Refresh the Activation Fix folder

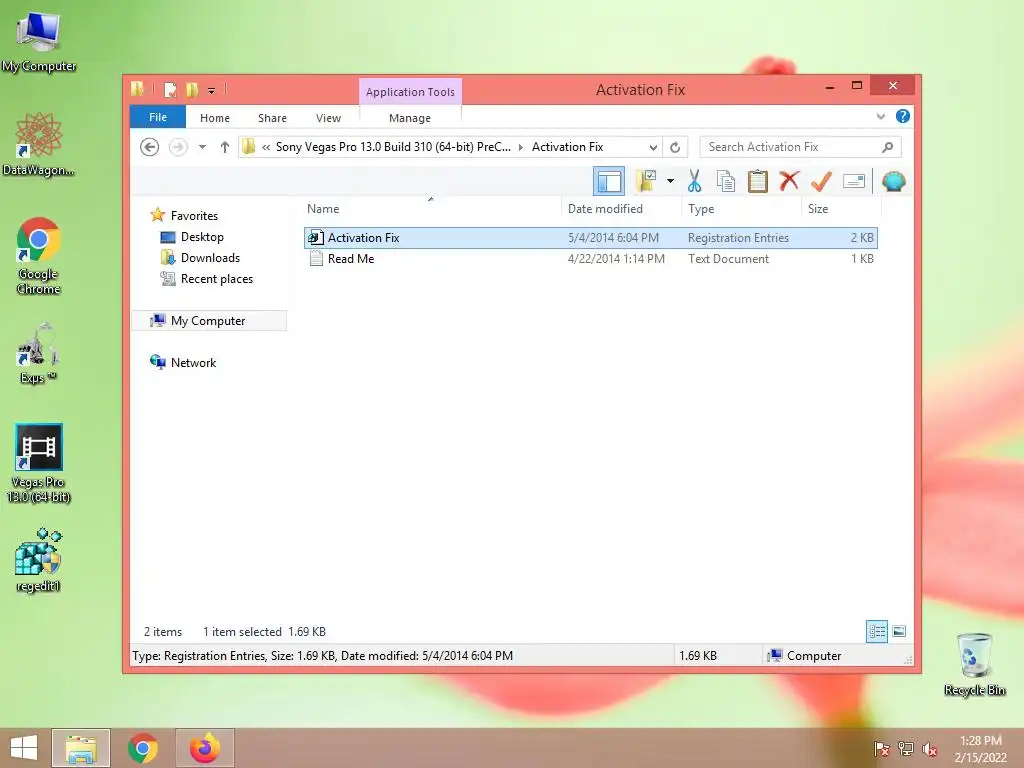tap(675, 147)
